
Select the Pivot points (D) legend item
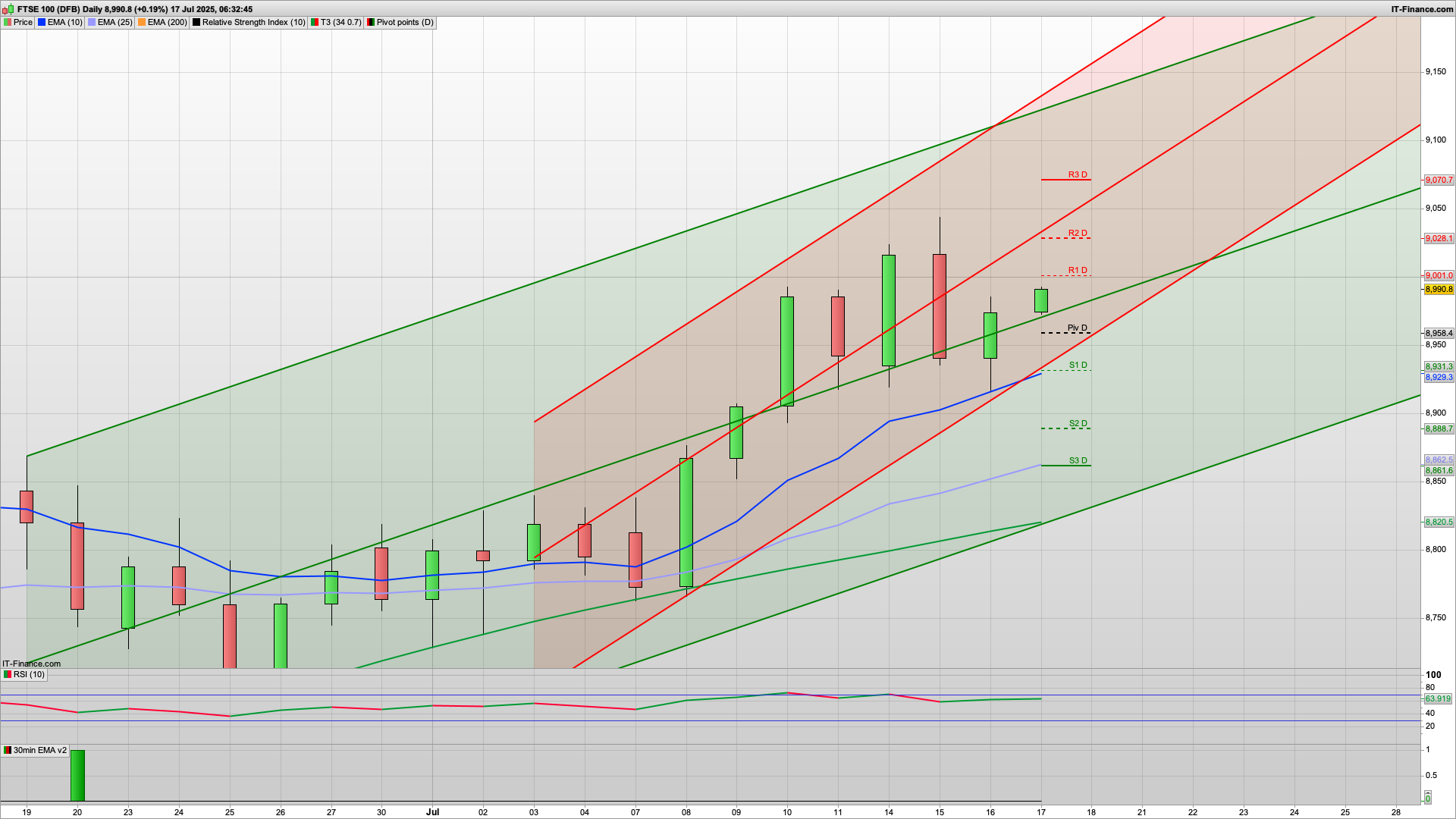point(400,23)
